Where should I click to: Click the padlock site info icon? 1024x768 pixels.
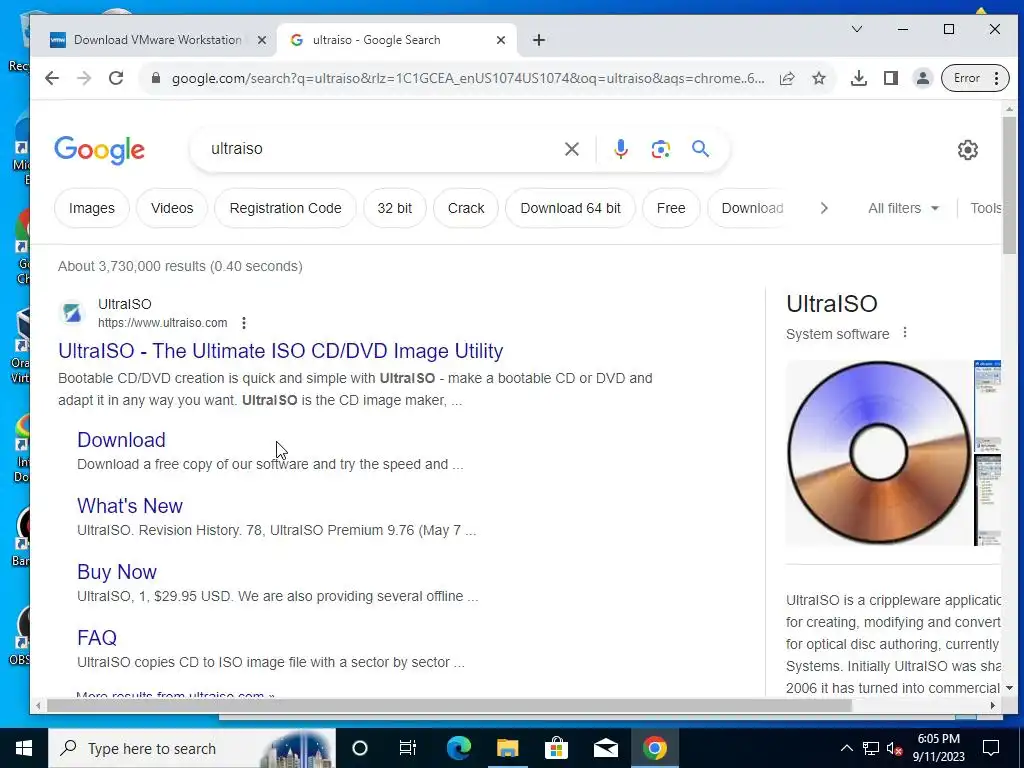155,78
